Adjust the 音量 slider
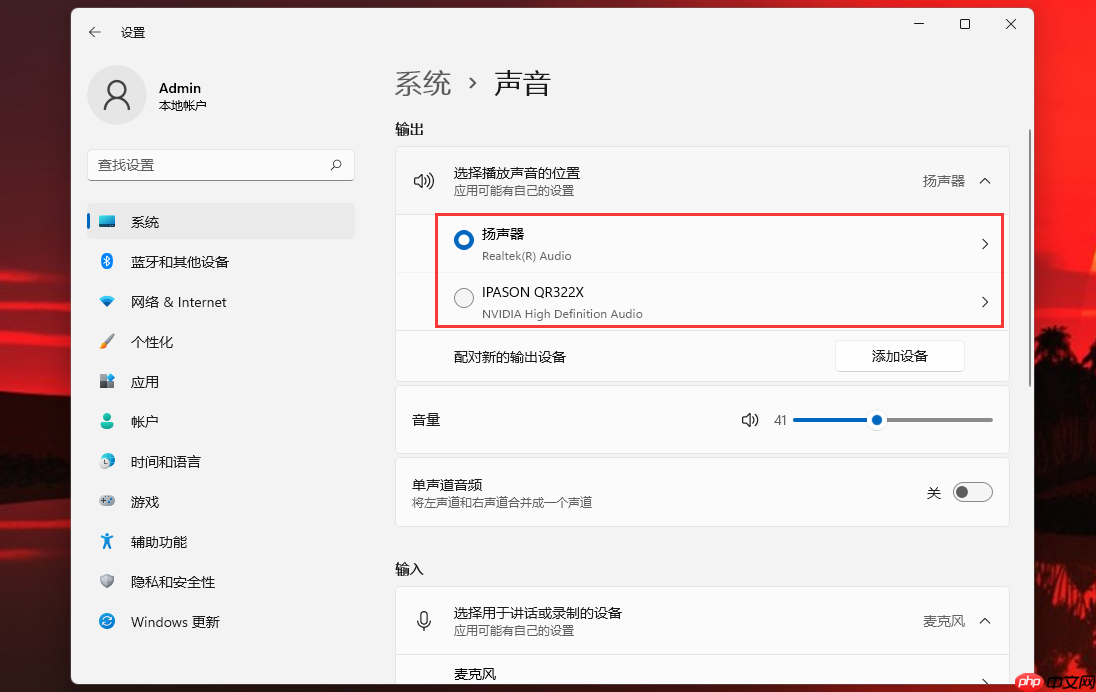Viewport: 1096px width, 692px height. 876,420
